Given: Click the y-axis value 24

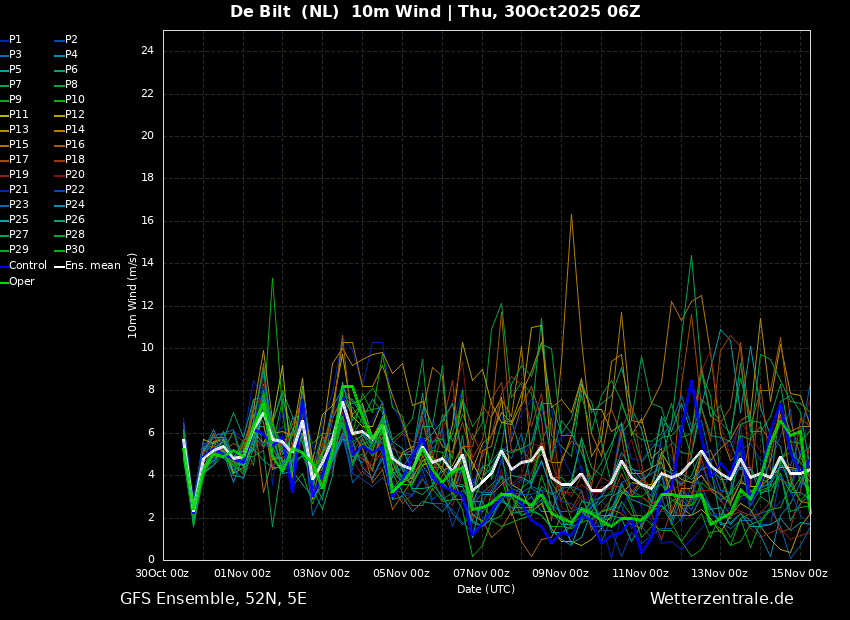Looking at the screenshot, I should click(x=147, y=51).
